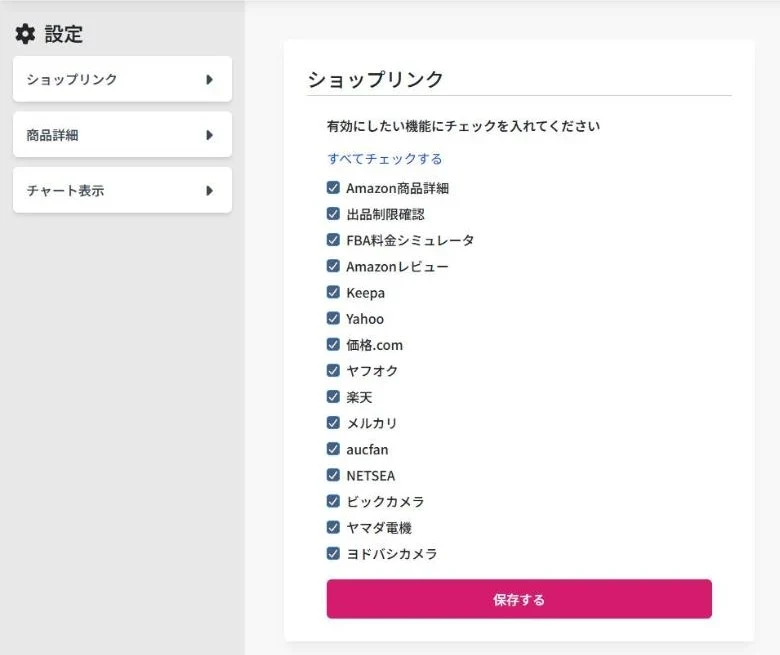Image resolution: width=780 pixels, height=655 pixels.
Task: Expand the 商品詳細 sidebar arrow
Action: pos(209,135)
